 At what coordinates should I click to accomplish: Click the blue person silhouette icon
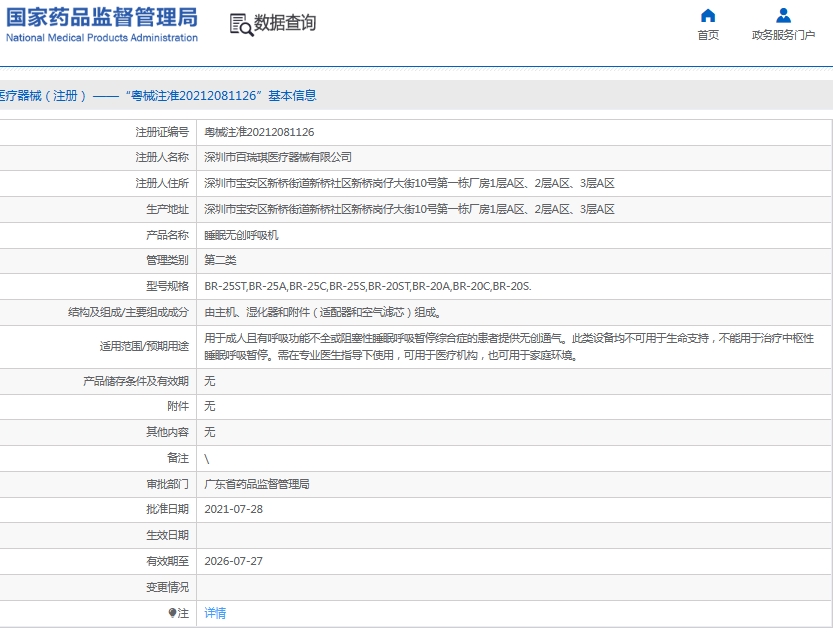tap(783, 14)
